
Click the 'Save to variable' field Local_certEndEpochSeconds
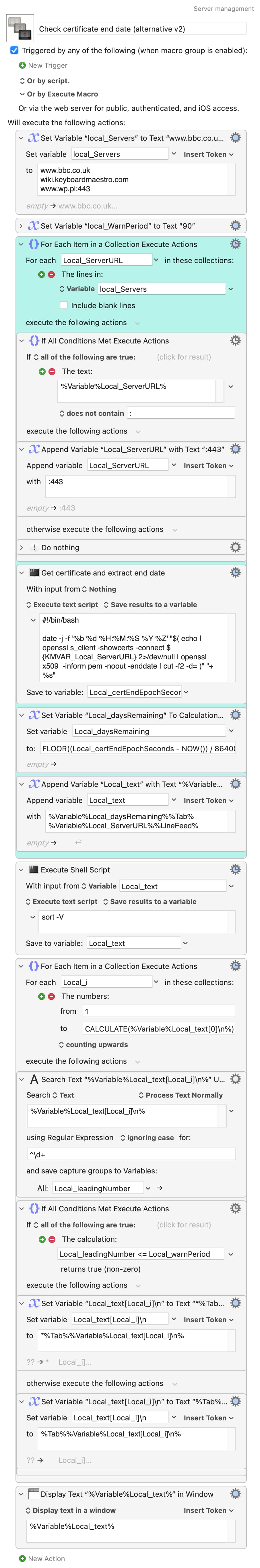click(135, 692)
